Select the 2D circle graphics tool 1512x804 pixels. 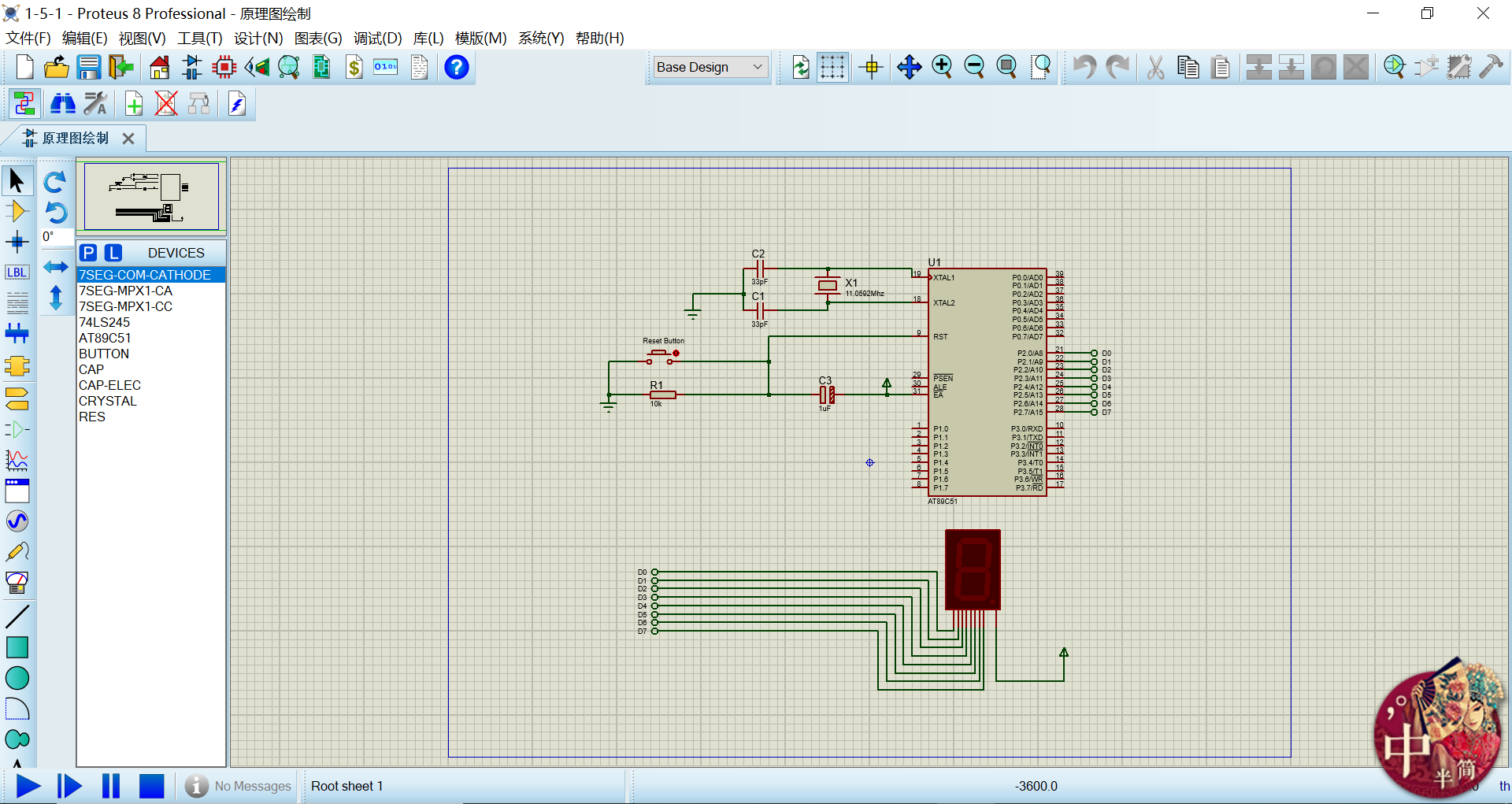pos(17,678)
